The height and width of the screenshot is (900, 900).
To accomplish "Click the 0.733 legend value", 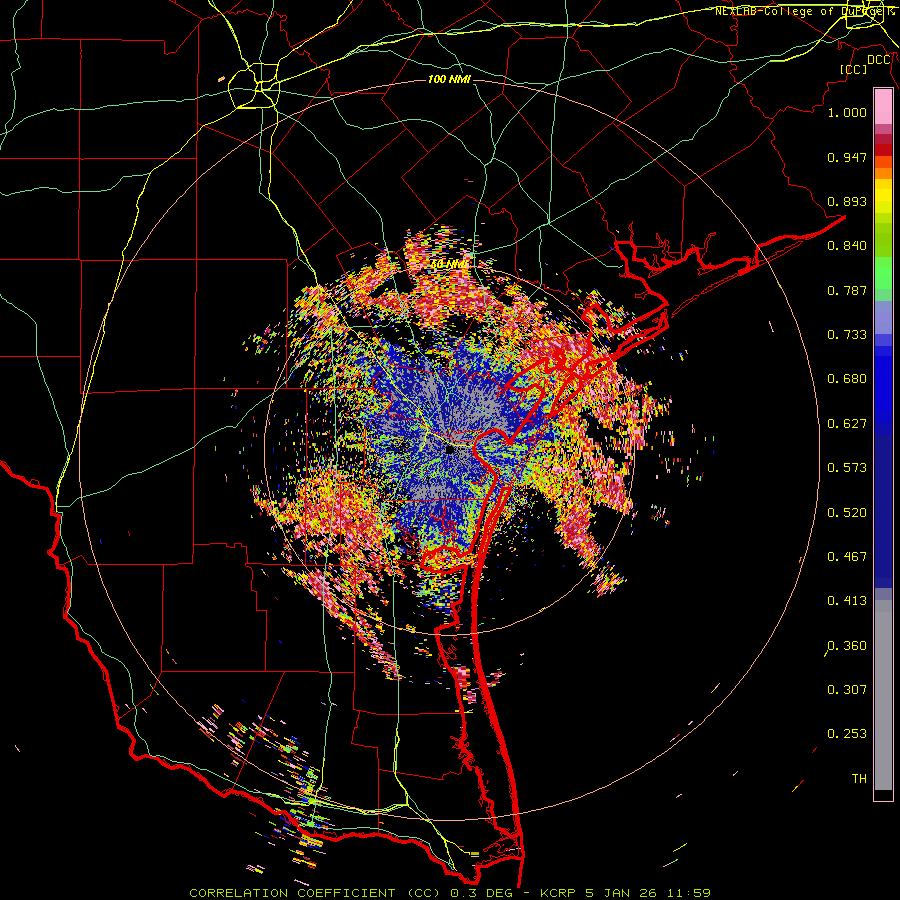I will [847, 335].
